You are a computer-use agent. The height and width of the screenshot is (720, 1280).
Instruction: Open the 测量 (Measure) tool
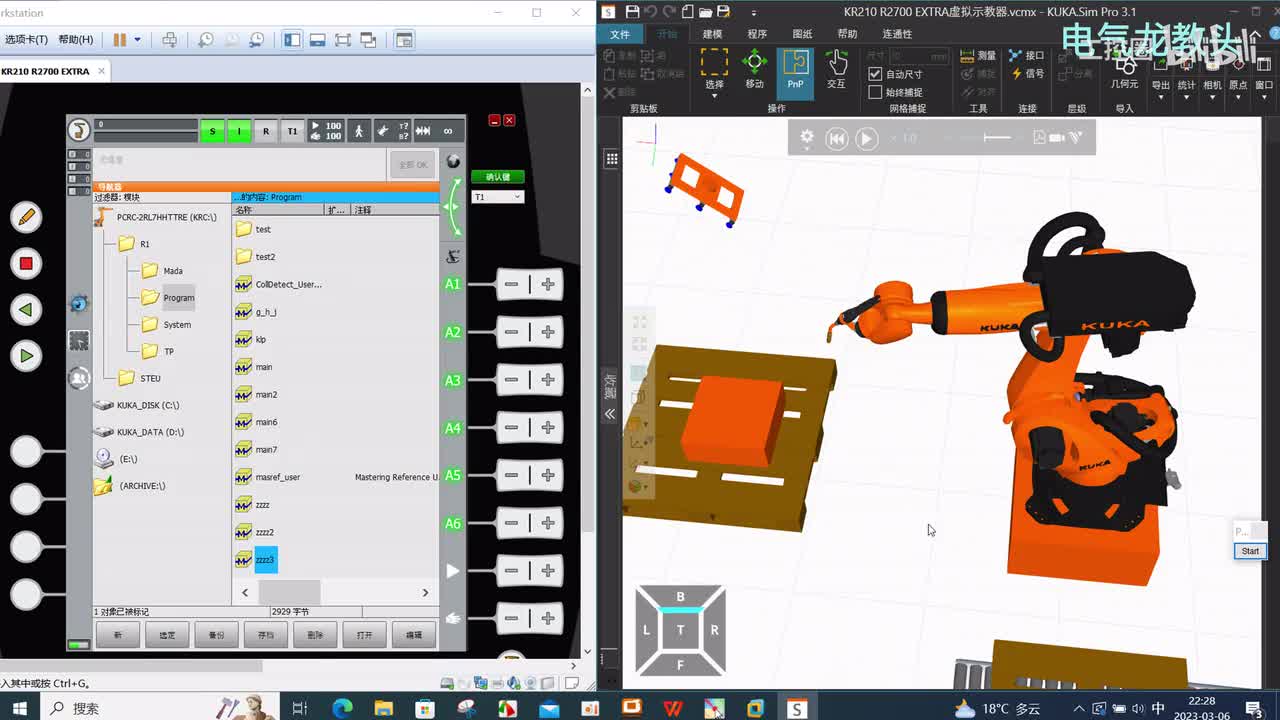977,56
